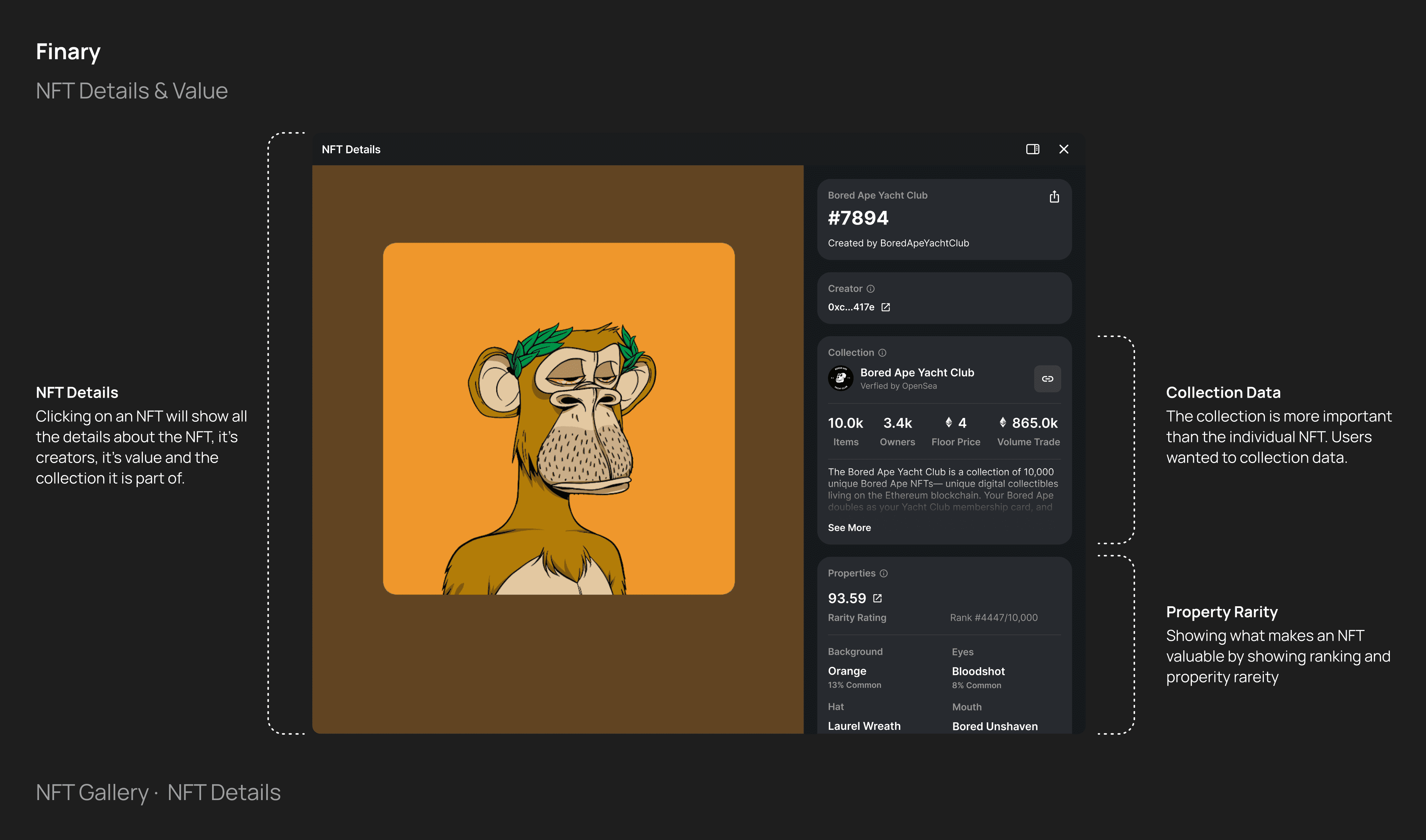Open the Bored Ape Yacht Club collection name
The image size is (1426, 840).
(917, 372)
